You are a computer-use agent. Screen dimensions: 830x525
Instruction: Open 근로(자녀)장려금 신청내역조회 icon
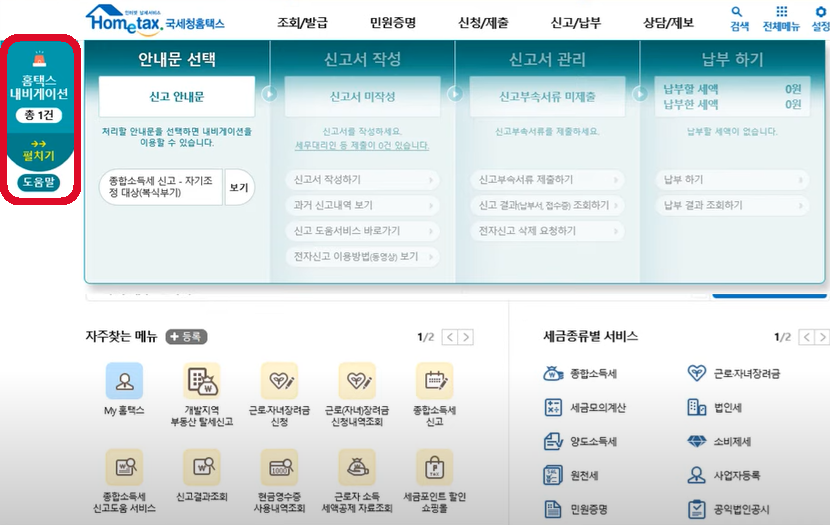point(357,381)
